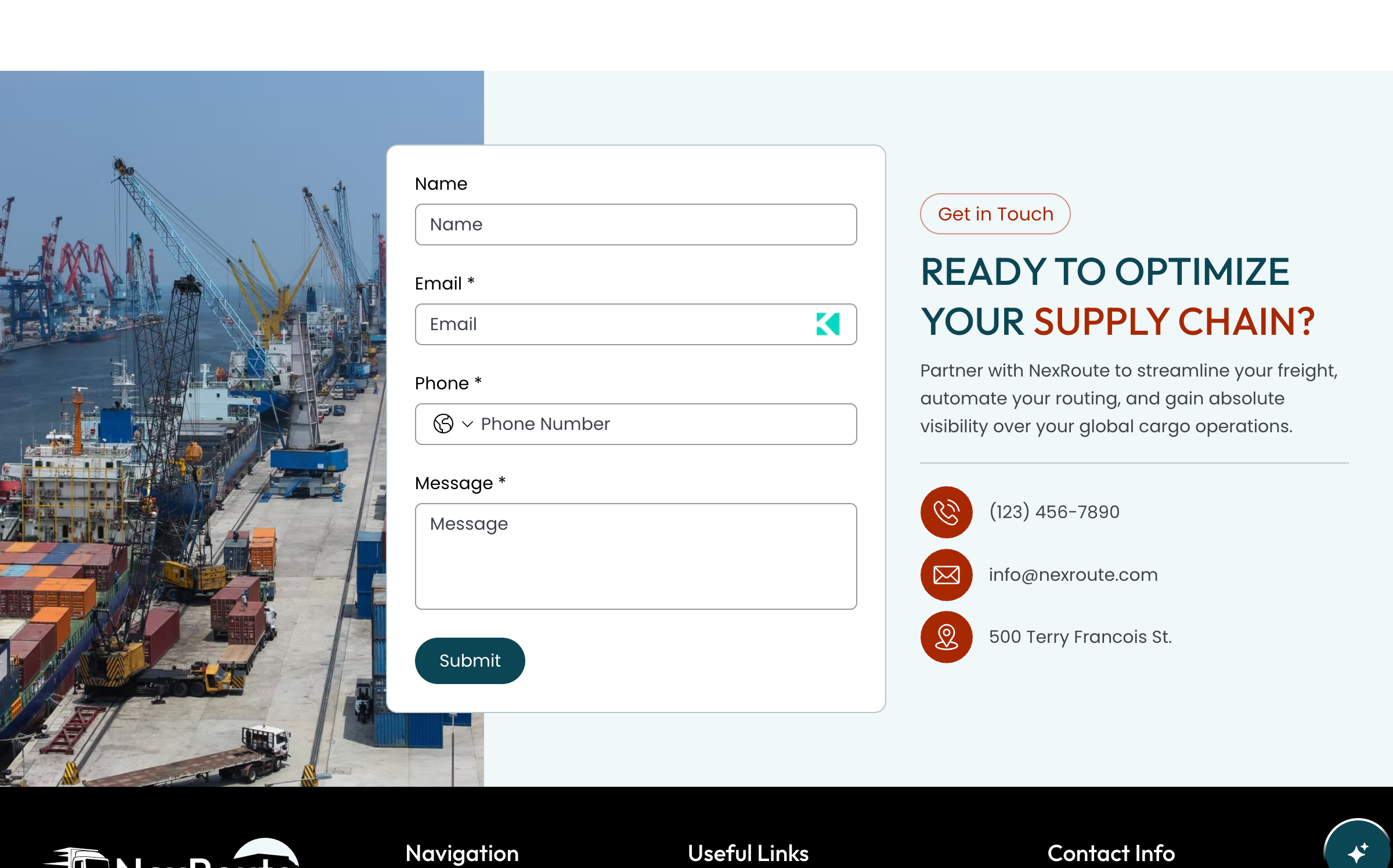Click the (123) 456-7890 phone number
1393x868 pixels.
(1054, 512)
